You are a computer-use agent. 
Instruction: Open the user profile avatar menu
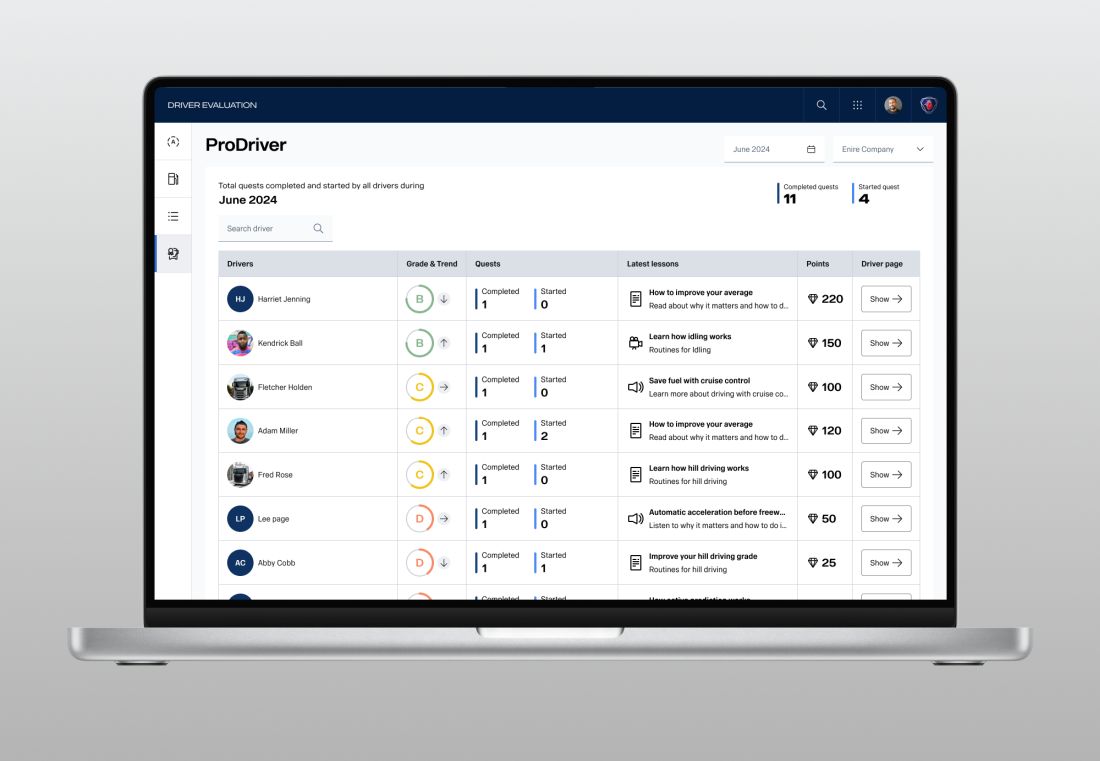pos(892,105)
